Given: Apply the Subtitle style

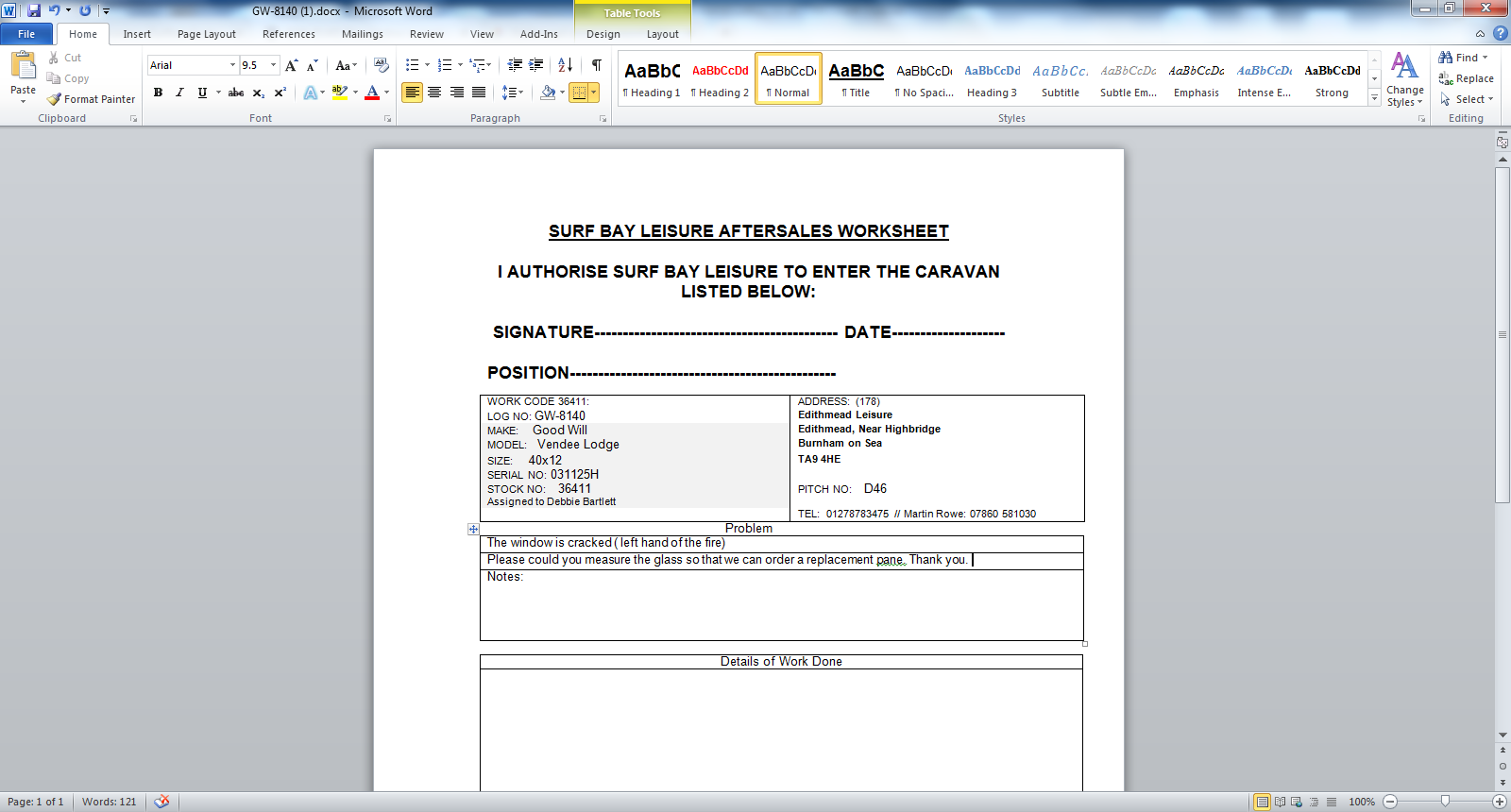Looking at the screenshot, I should coord(1061,79).
